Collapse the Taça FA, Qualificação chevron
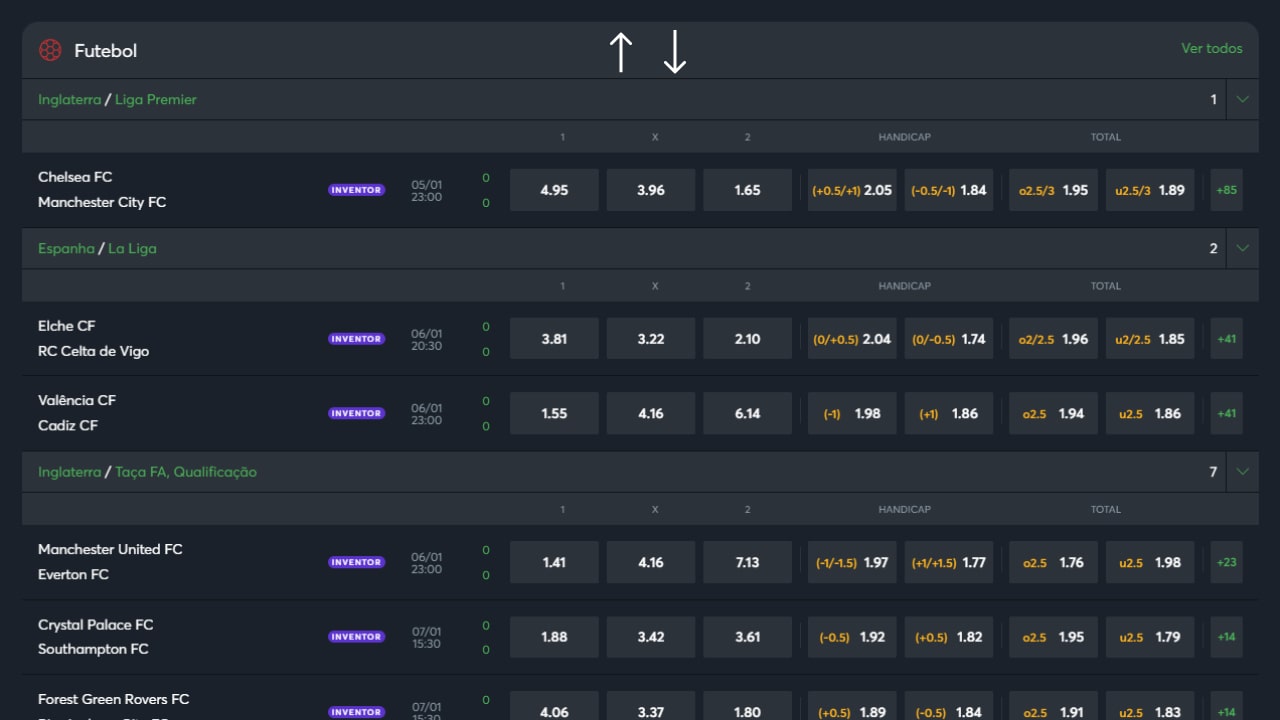 (x=1243, y=471)
